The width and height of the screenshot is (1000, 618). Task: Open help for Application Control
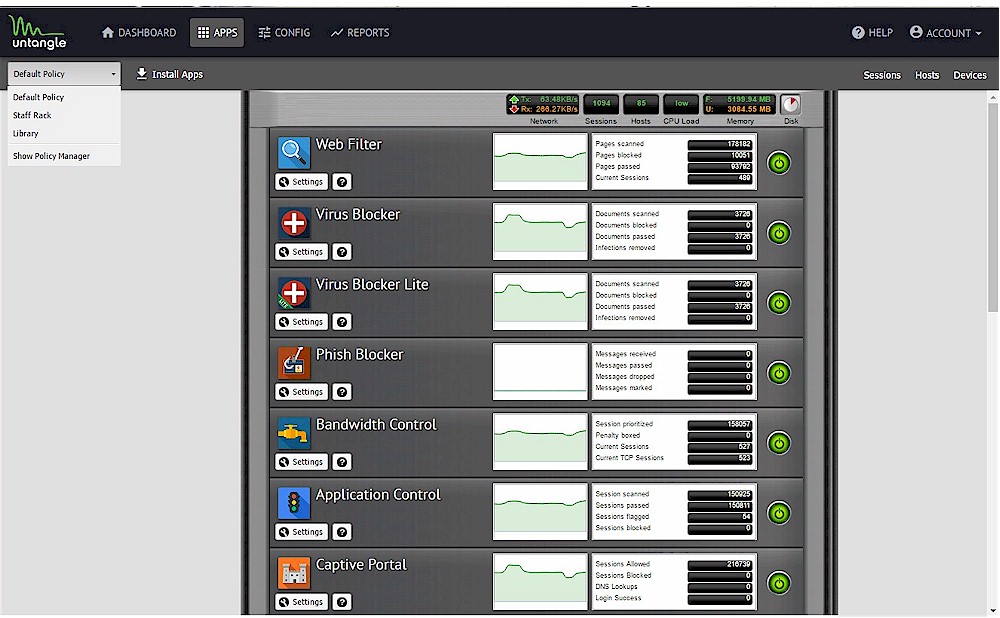tap(342, 532)
